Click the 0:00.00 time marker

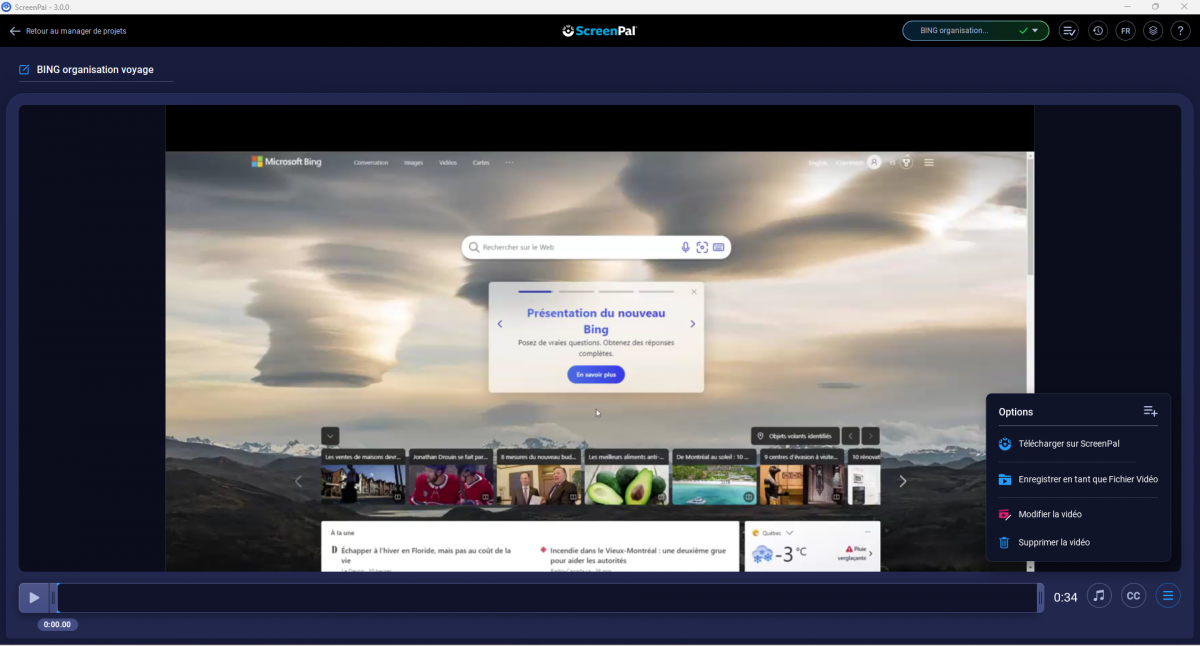coord(58,624)
